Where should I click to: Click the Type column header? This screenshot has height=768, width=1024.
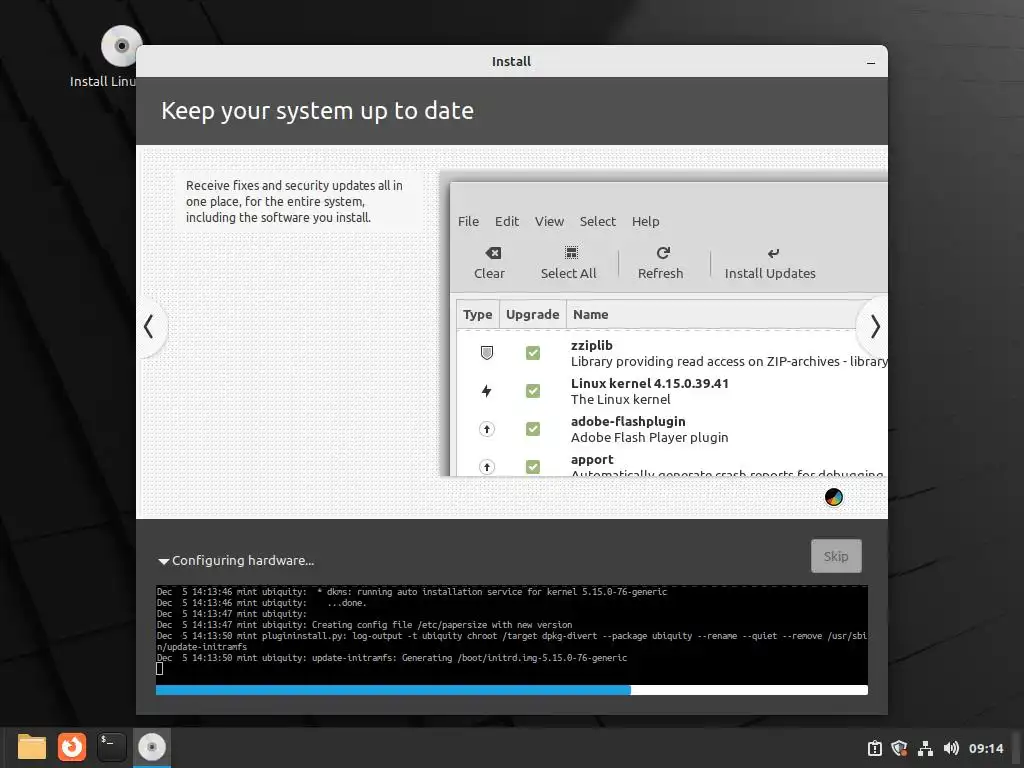477,315
